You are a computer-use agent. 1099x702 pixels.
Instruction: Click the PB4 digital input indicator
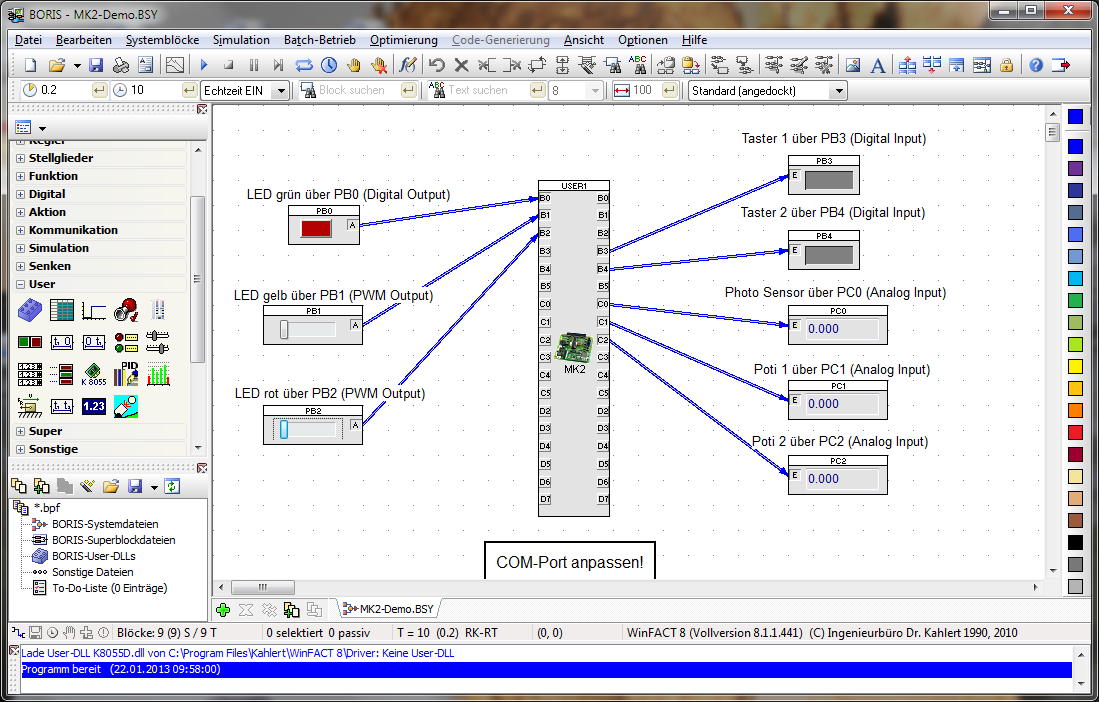(829, 254)
